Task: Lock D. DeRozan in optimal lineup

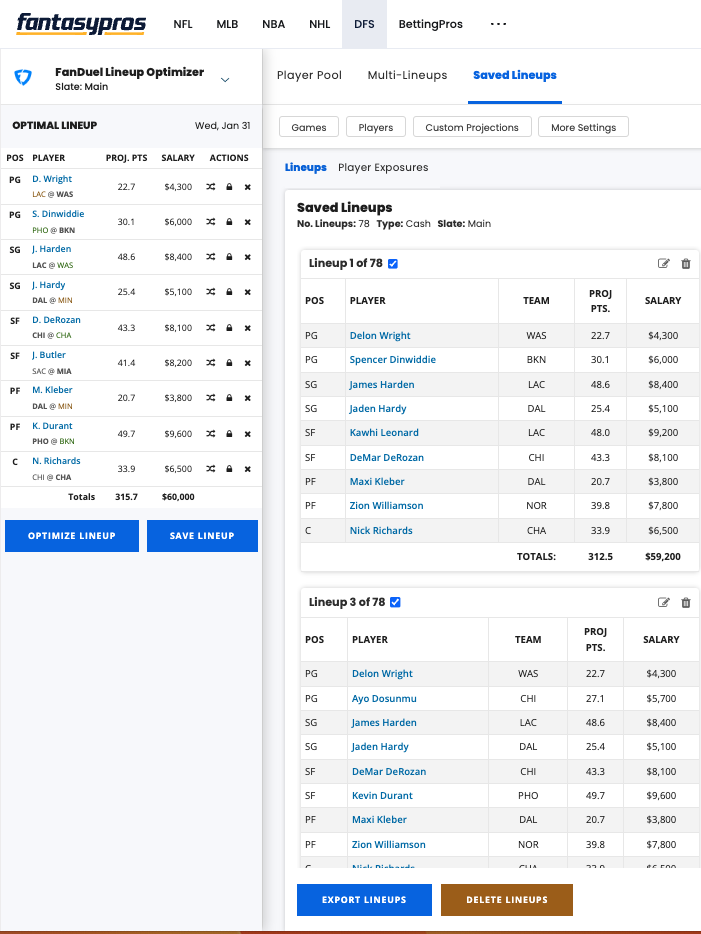Action: [229, 328]
